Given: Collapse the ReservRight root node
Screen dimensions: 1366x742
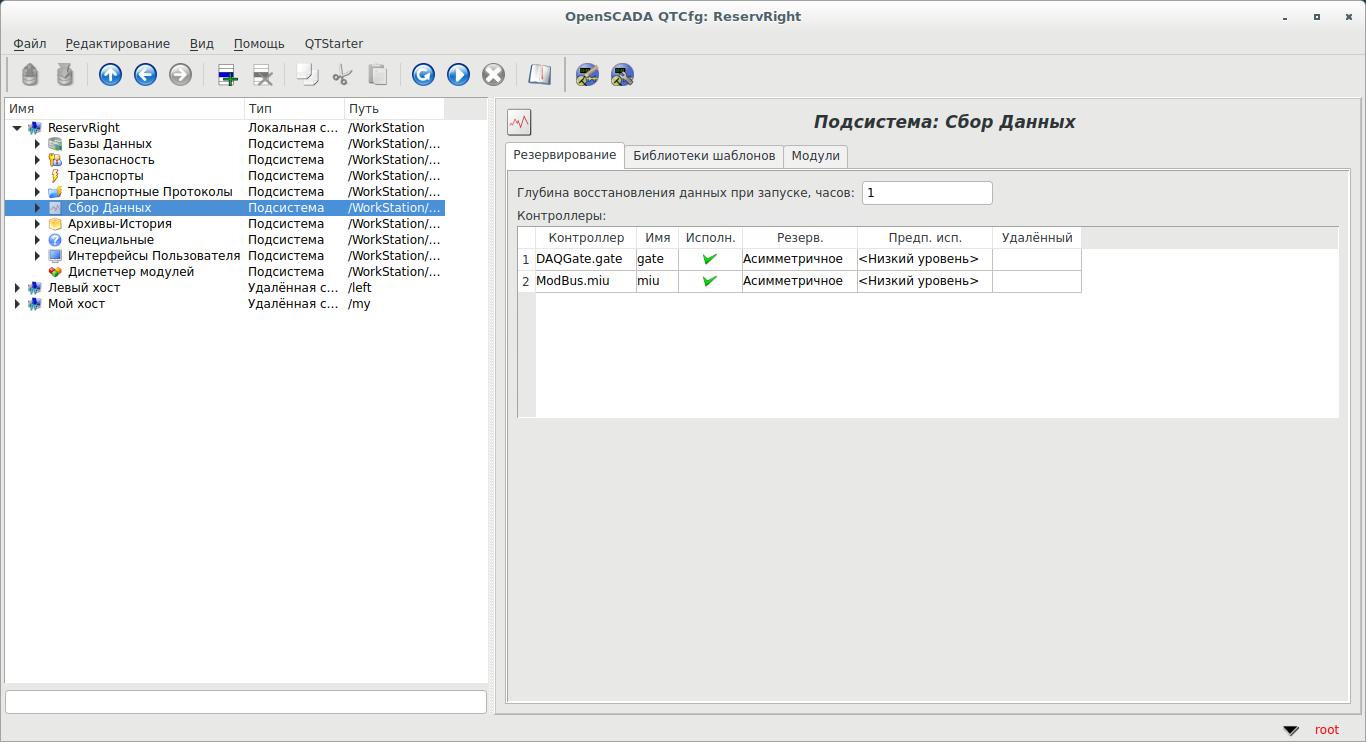Looking at the screenshot, I should 17,128.
